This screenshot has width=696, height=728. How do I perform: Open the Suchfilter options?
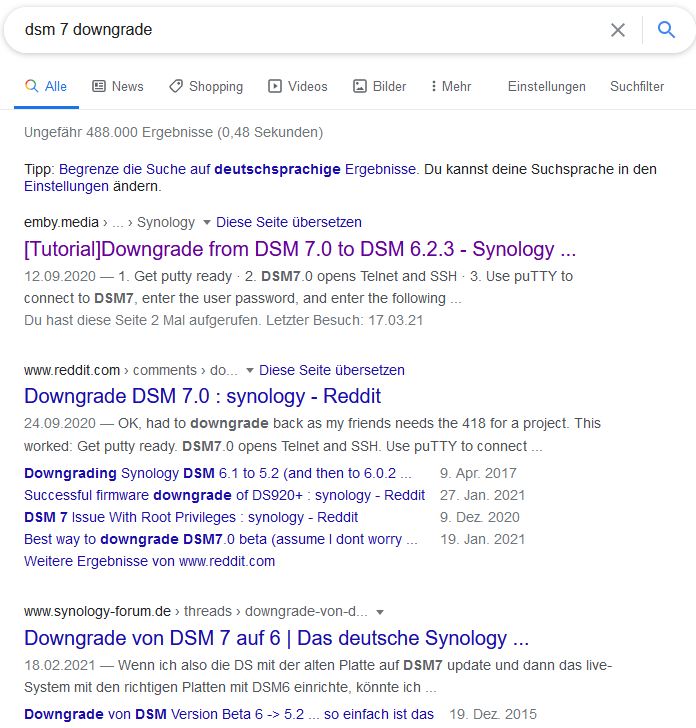[637, 86]
